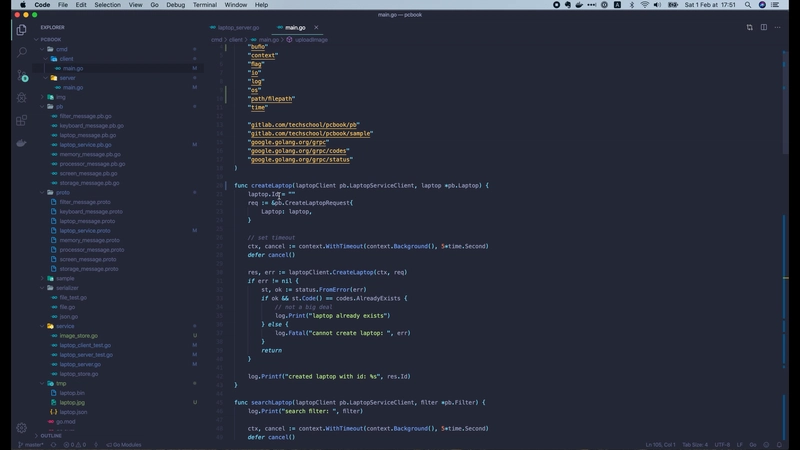Open the editor More Actions ellipsis

pyautogui.click(x=778, y=28)
